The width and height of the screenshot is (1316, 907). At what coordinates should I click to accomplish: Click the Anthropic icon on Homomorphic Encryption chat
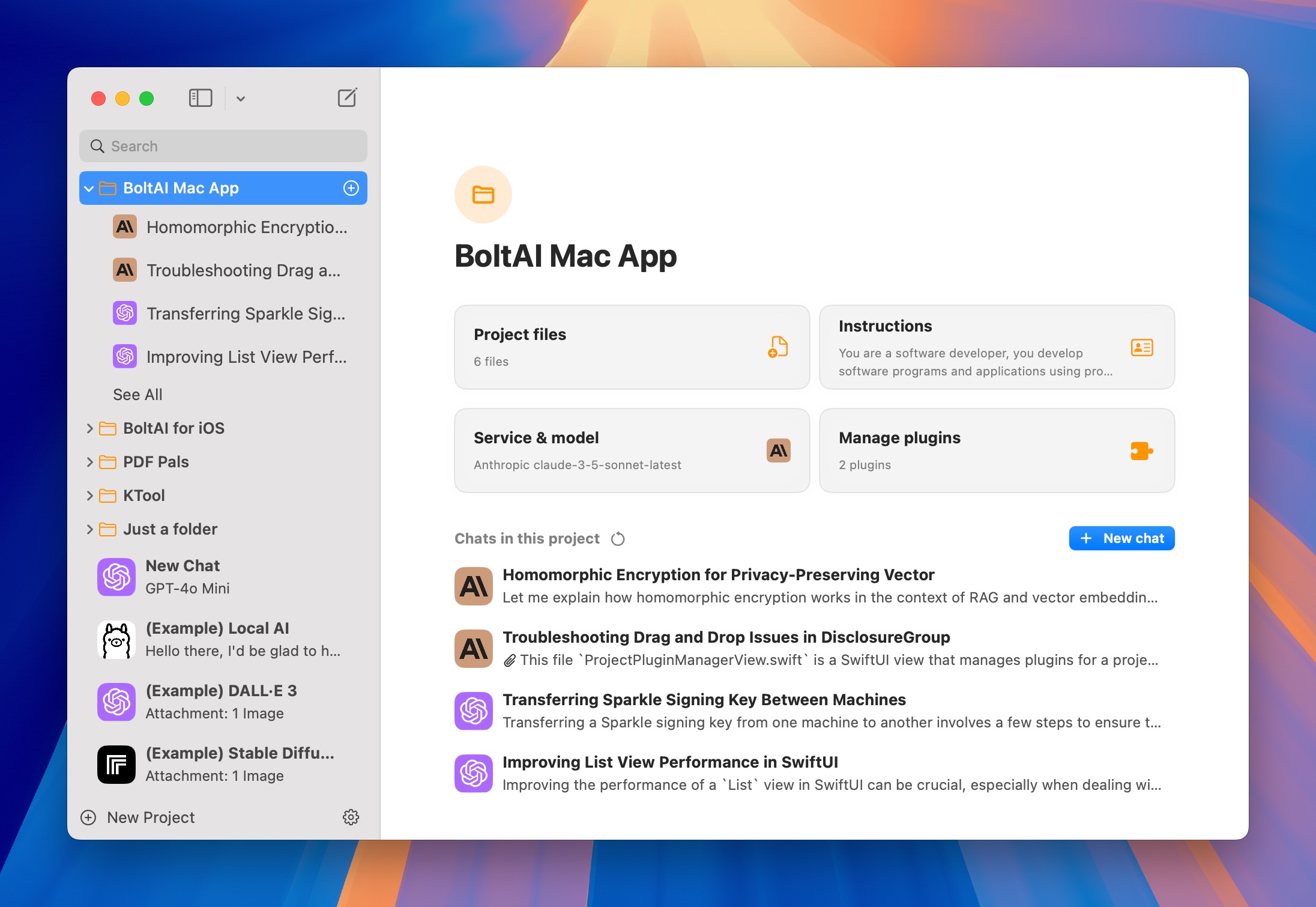pos(473,586)
